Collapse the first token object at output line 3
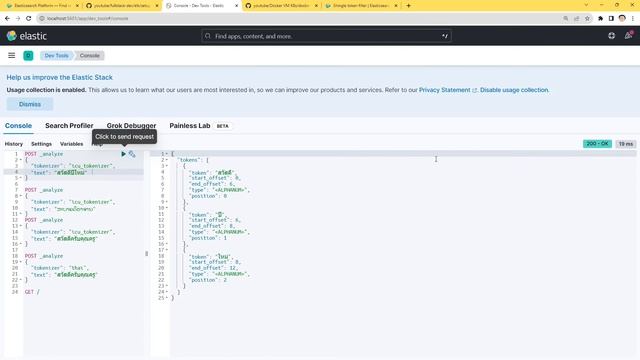Viewport: 640px width, 360px height. tap(167, 166)
